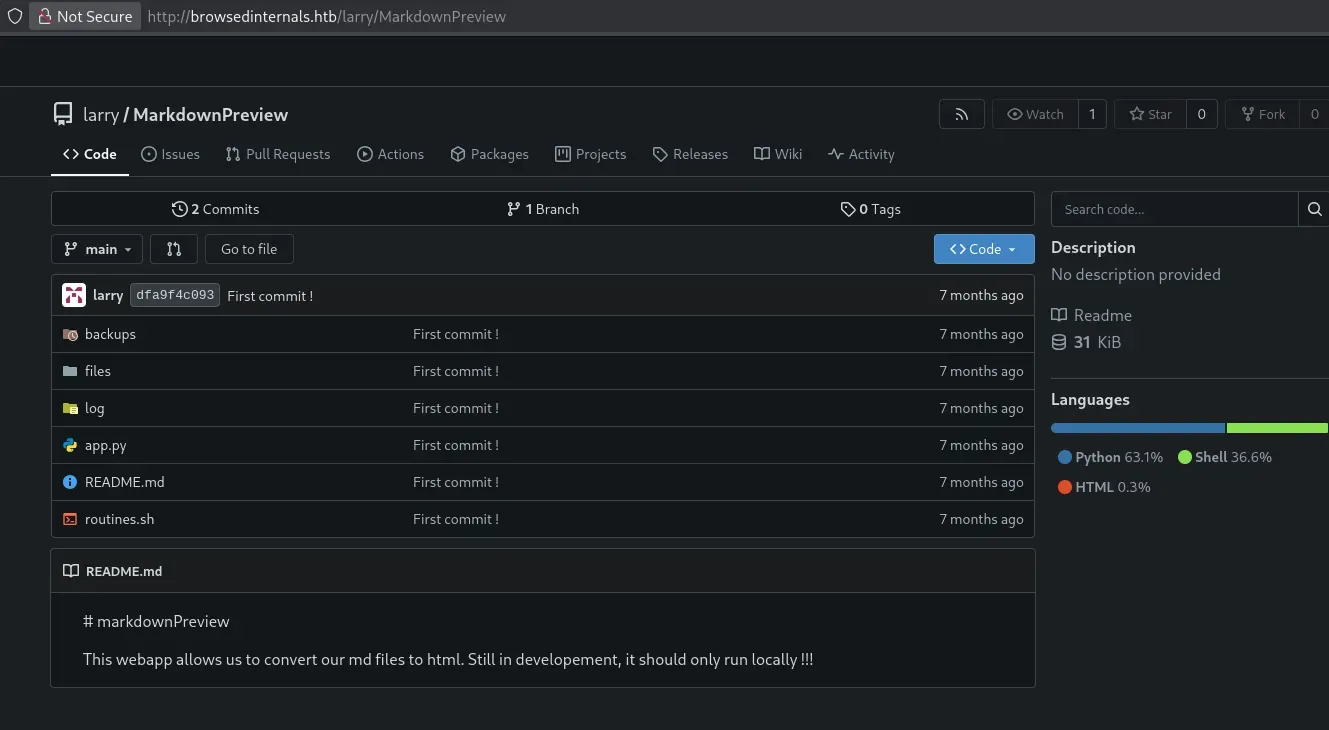Toggle Star for MarkdownPreview repo

tap(1151, 114)
